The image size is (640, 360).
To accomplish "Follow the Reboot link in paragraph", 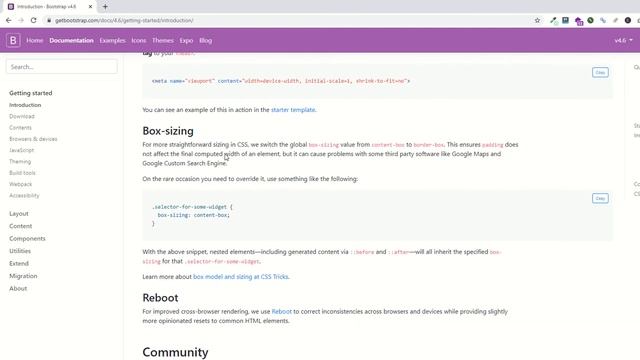I will point(282,311).
